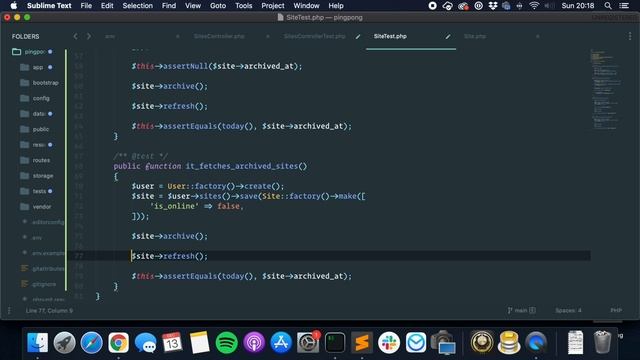Launch Google Chrome from the Dock

[x=118, y=342]
